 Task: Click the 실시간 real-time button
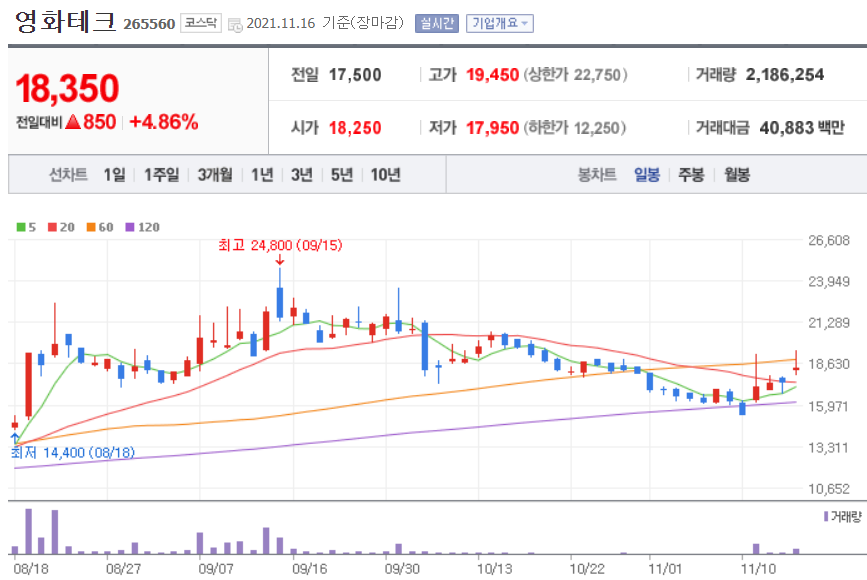[x=437, y=23]
